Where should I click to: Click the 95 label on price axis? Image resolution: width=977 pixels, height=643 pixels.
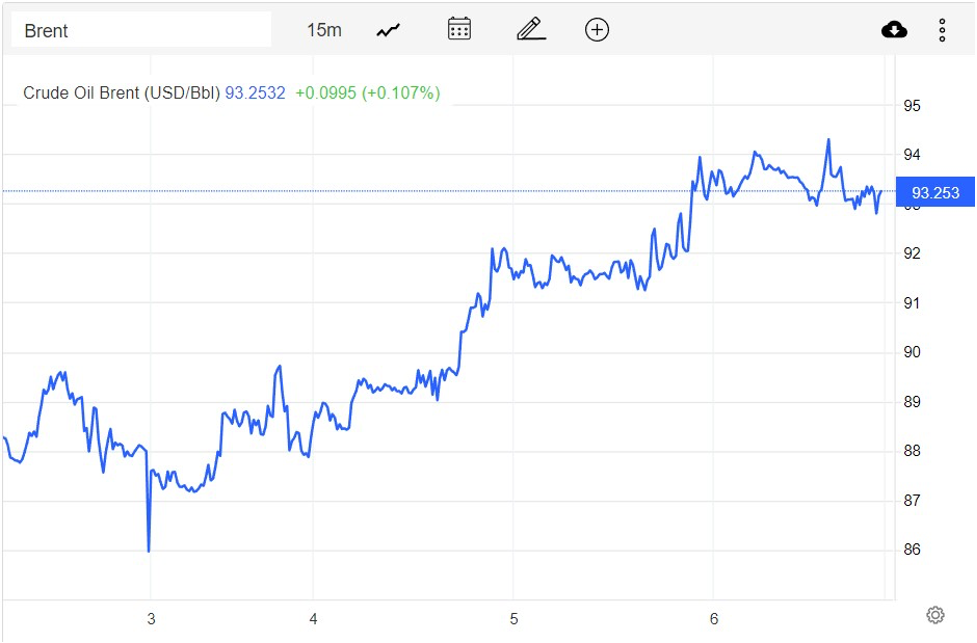[x=912, y=106]
